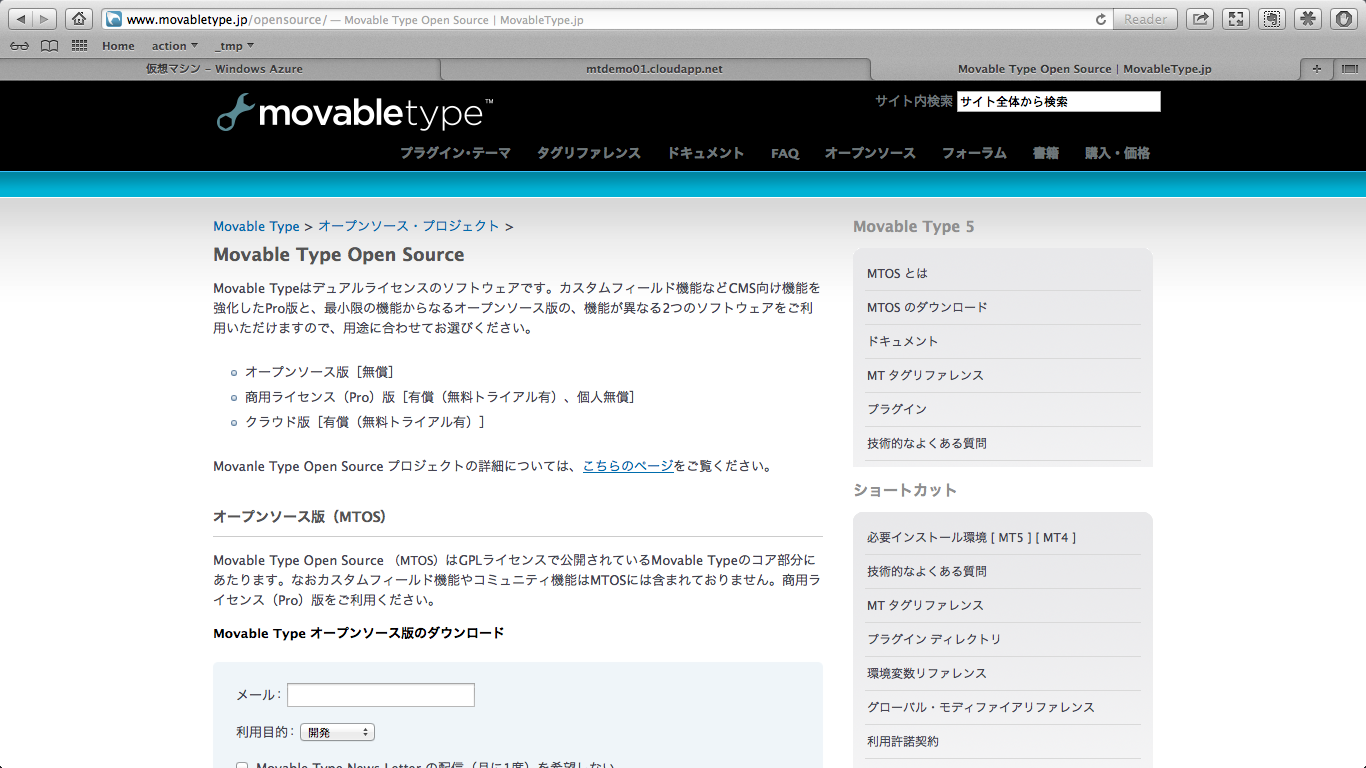This screenshot has width=1366, height=768.
Task: Open ショートカット section 技術的なよくある質問 link
Action: coord(927,571)
